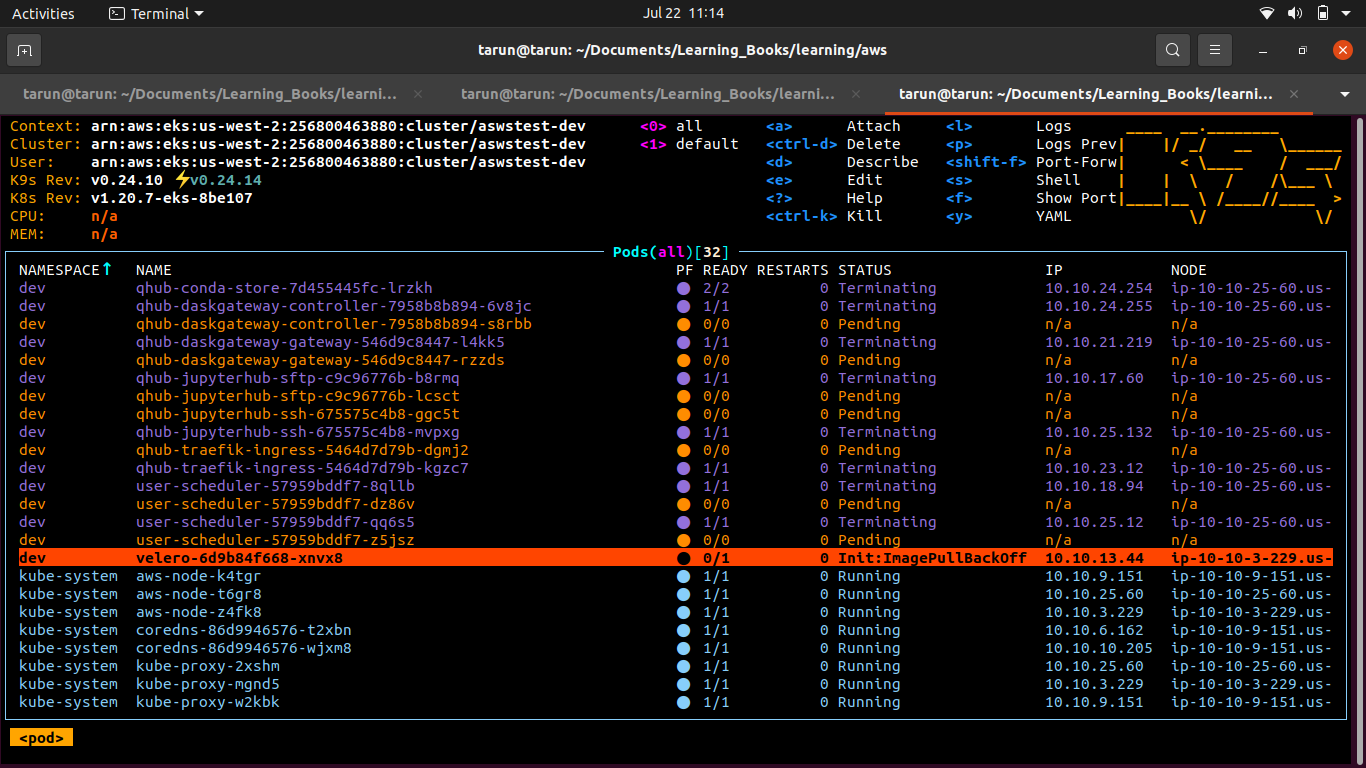Close the second terminal tab
This screenshot has height=768, width=1366.
click(x=856, y=94)
